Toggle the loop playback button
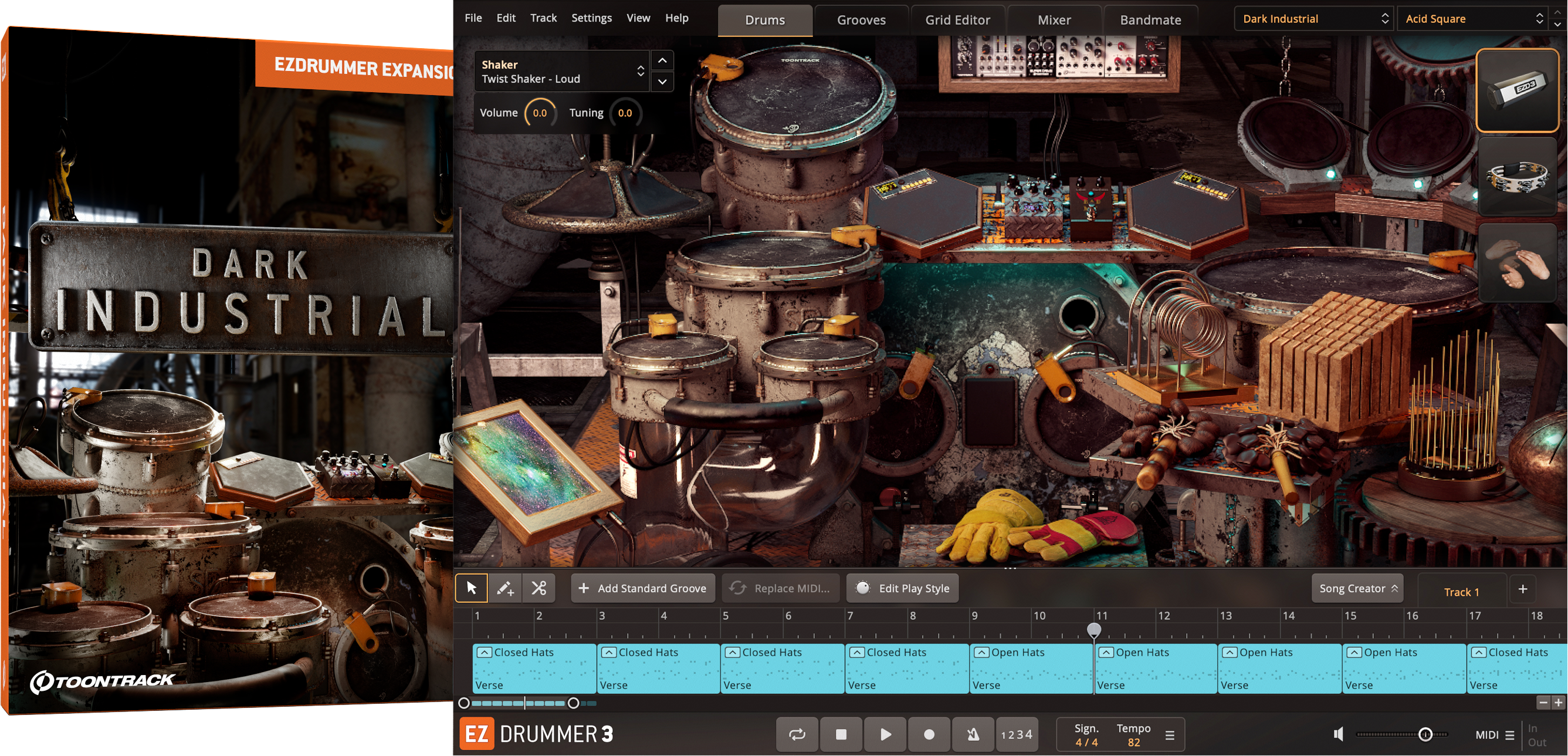 click(x=797, y=735)
